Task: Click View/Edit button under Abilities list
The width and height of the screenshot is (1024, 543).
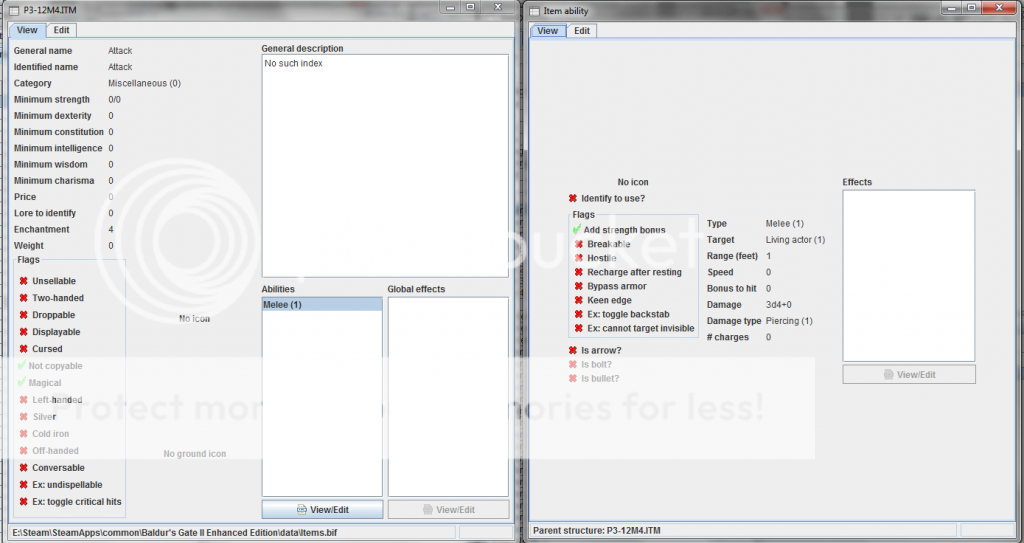Action: pos(322,509)
